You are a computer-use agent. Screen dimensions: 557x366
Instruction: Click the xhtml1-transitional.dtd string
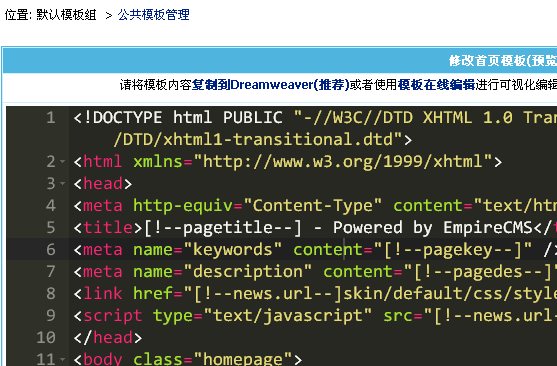(x=258, y=140)
